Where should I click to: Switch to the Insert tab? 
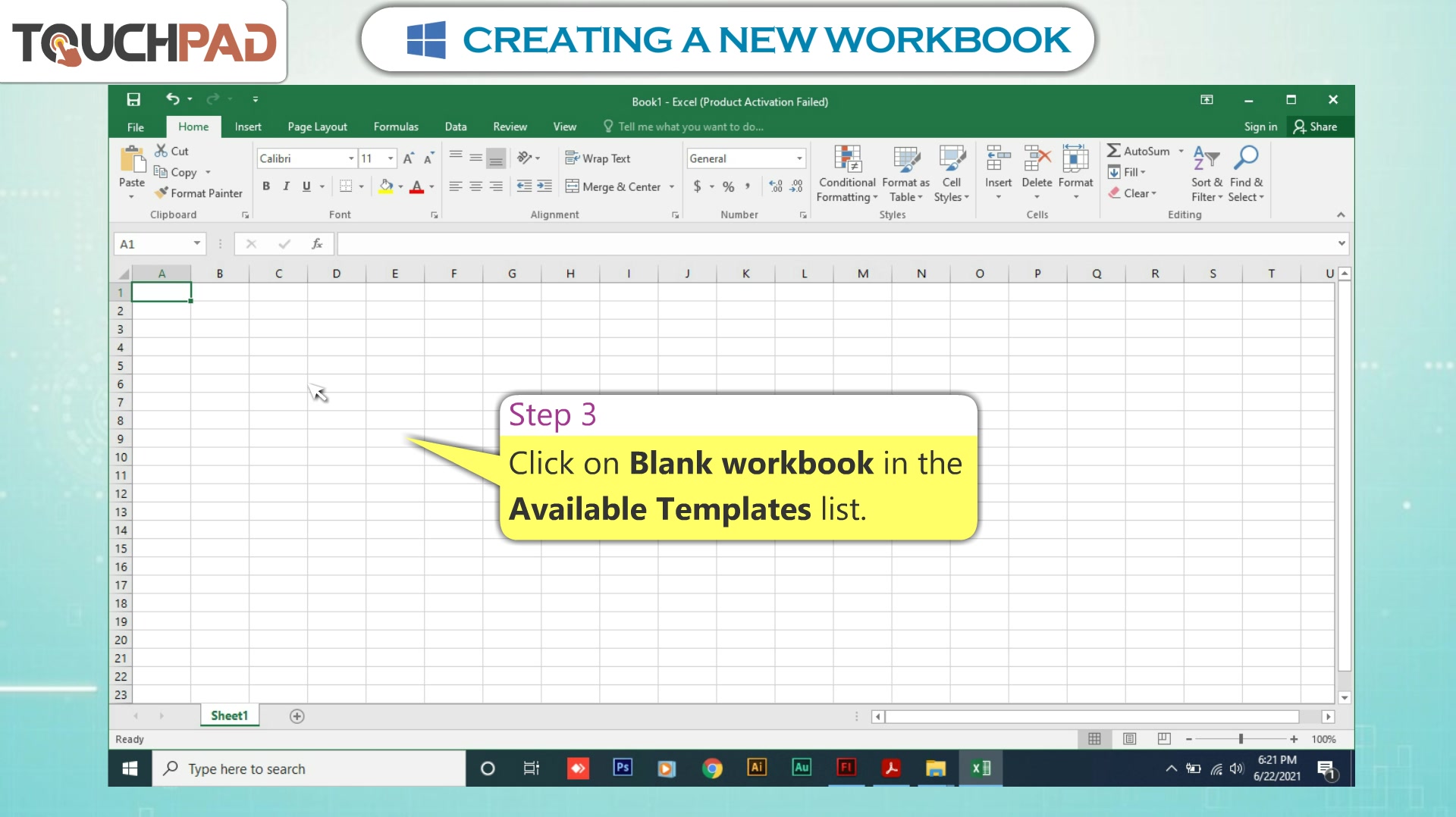[248, 127]
